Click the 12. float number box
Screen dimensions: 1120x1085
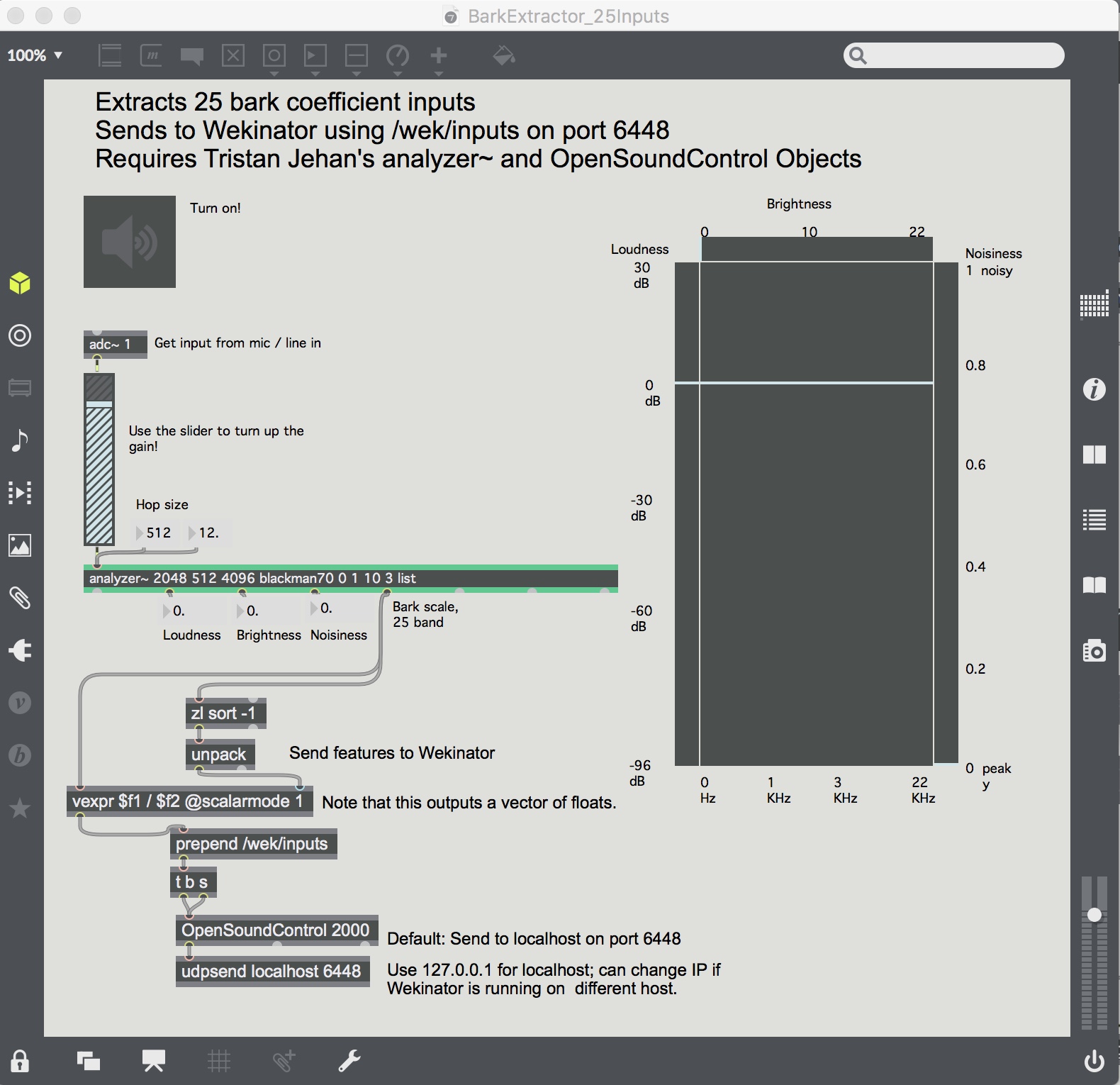coord(208,533)
